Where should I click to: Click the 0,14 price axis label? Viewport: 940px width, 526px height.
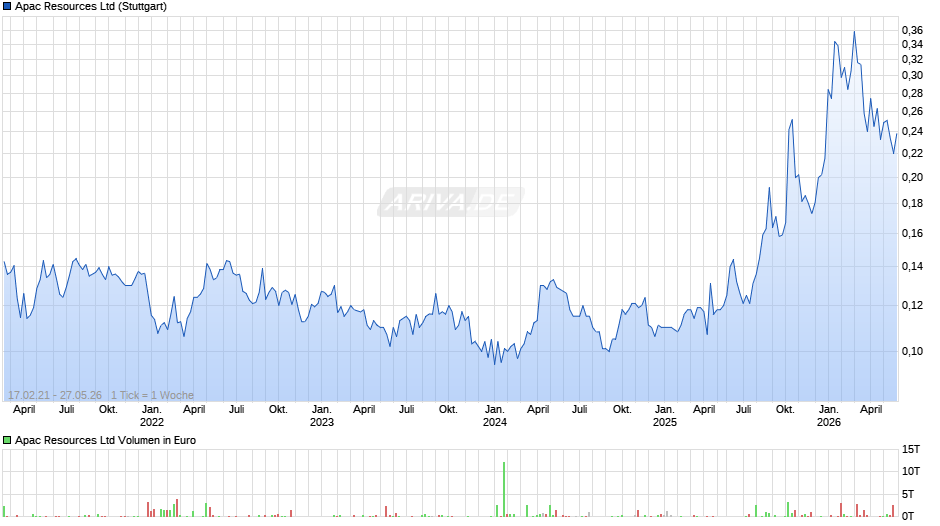click(x=912, y=266)
